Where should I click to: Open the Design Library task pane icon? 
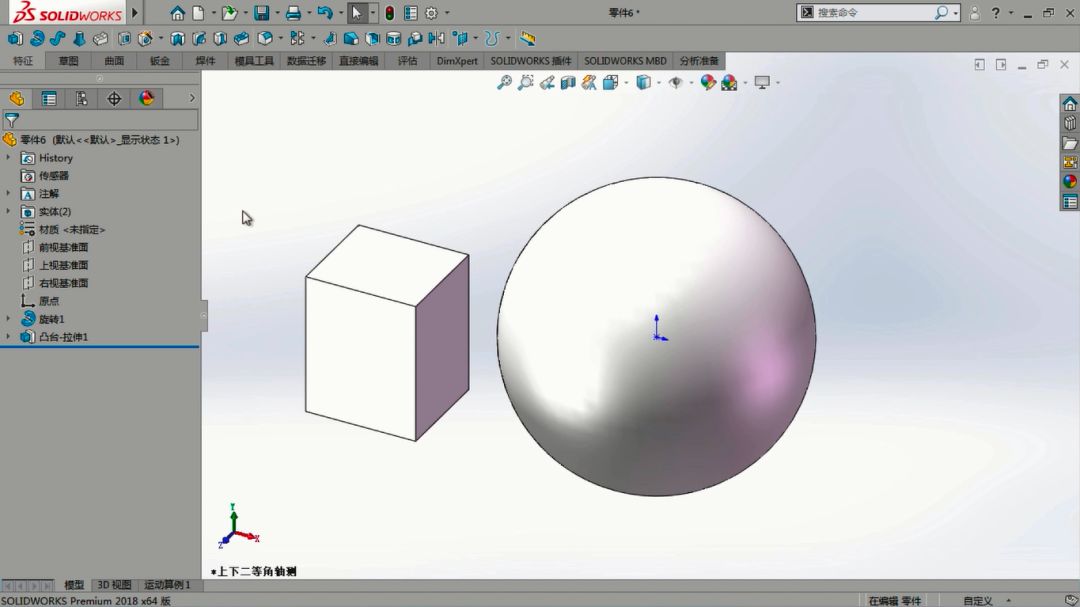tap(1070, 123)
